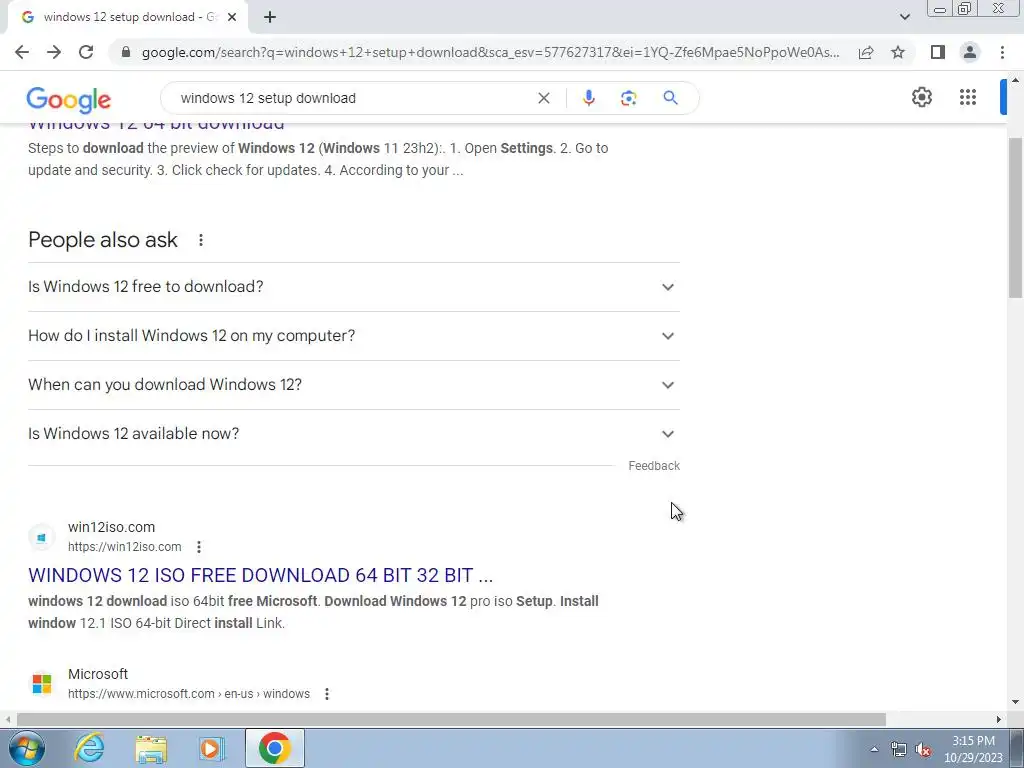Send Feedback on People also ask
The height and width of the screenshot is (768, 1024).
click(654, 466)
